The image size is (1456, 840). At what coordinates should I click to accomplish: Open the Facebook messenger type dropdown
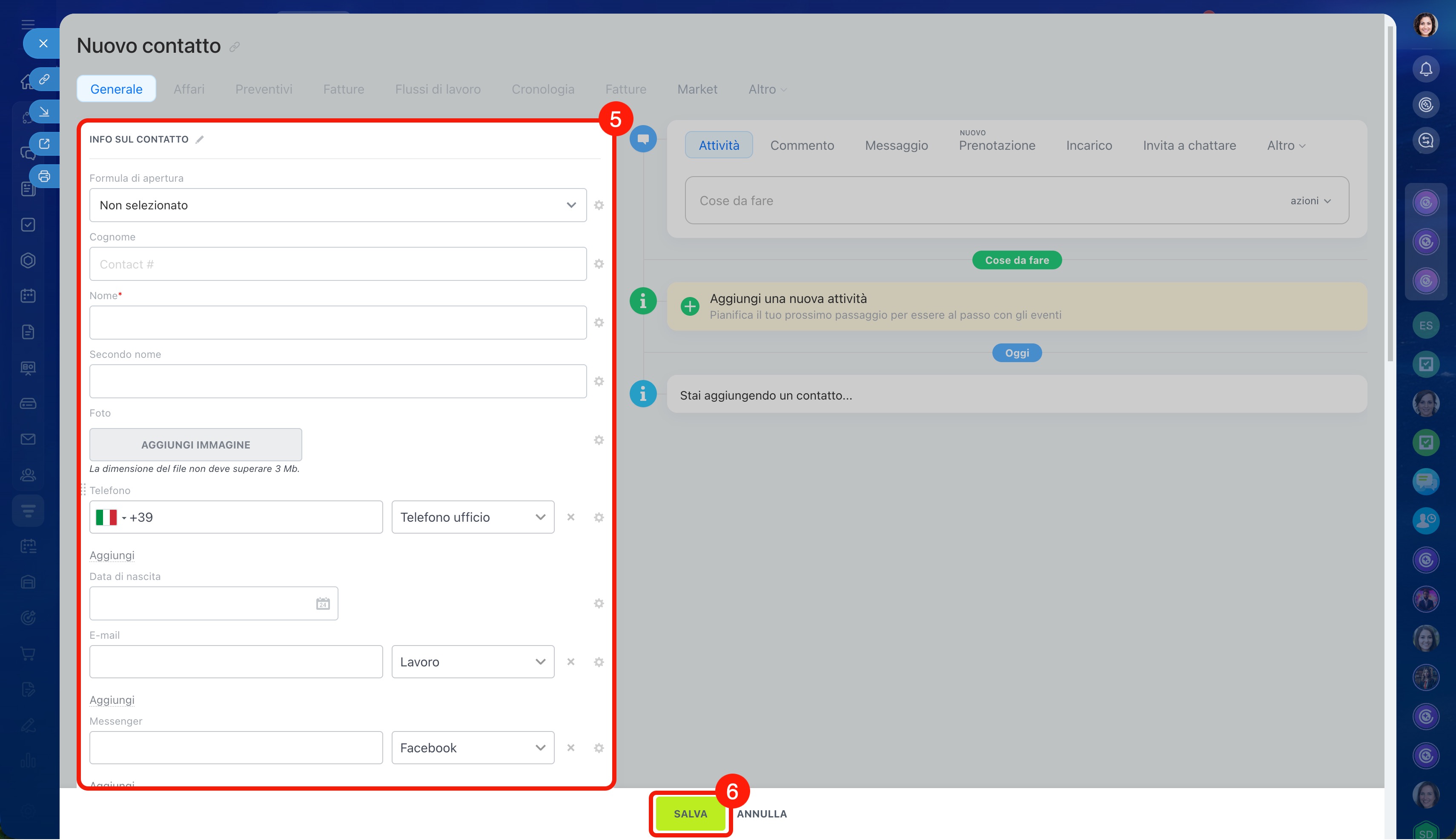tap(473, 748)
